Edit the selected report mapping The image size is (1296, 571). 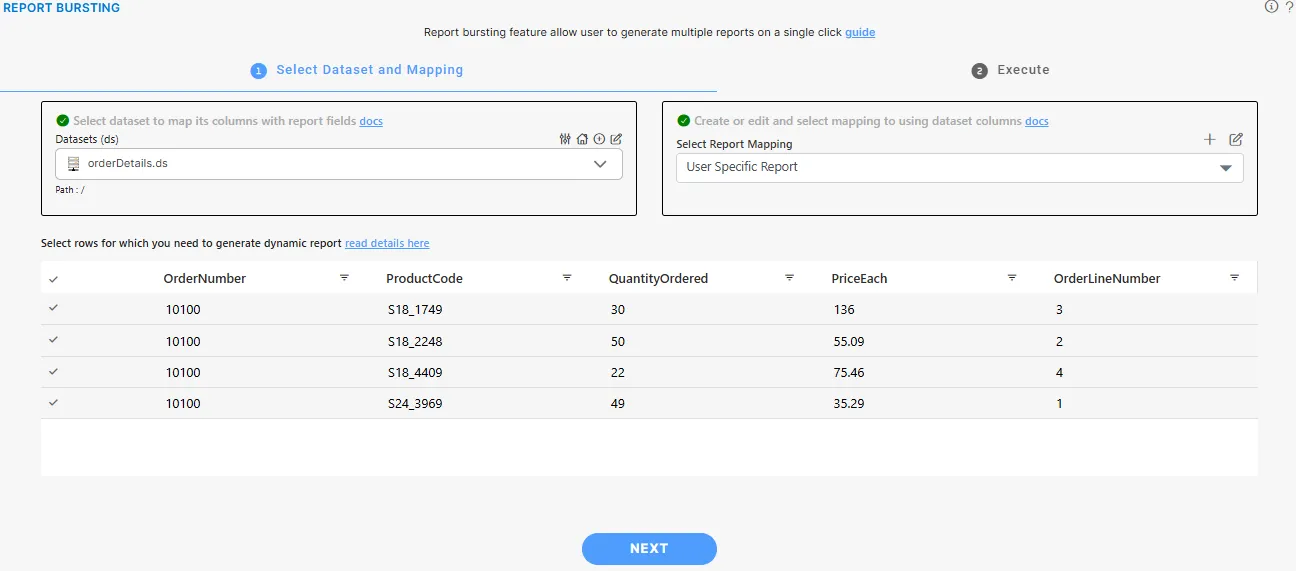1236,139
